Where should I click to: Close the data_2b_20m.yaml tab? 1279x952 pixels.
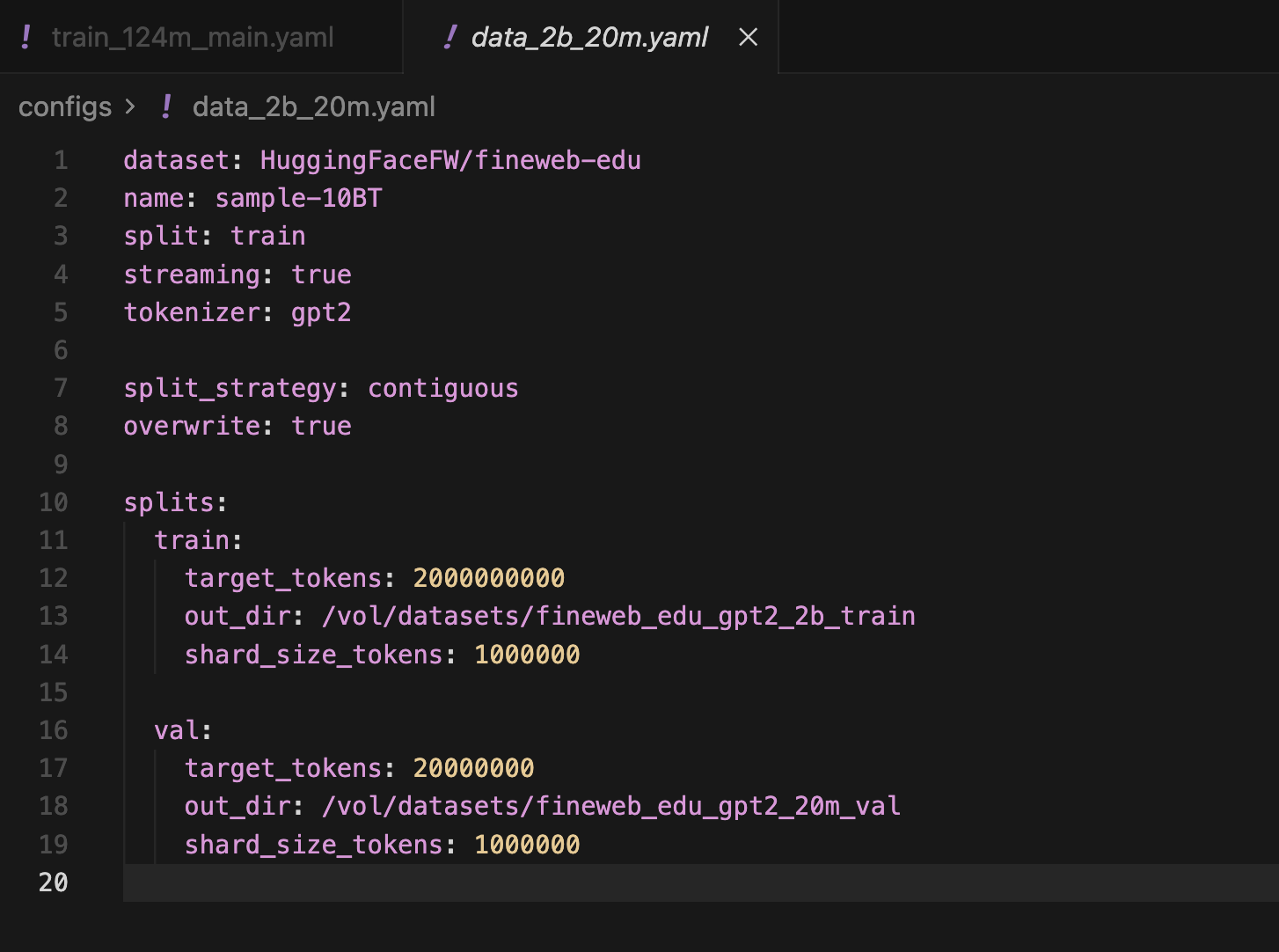(749, 37)
